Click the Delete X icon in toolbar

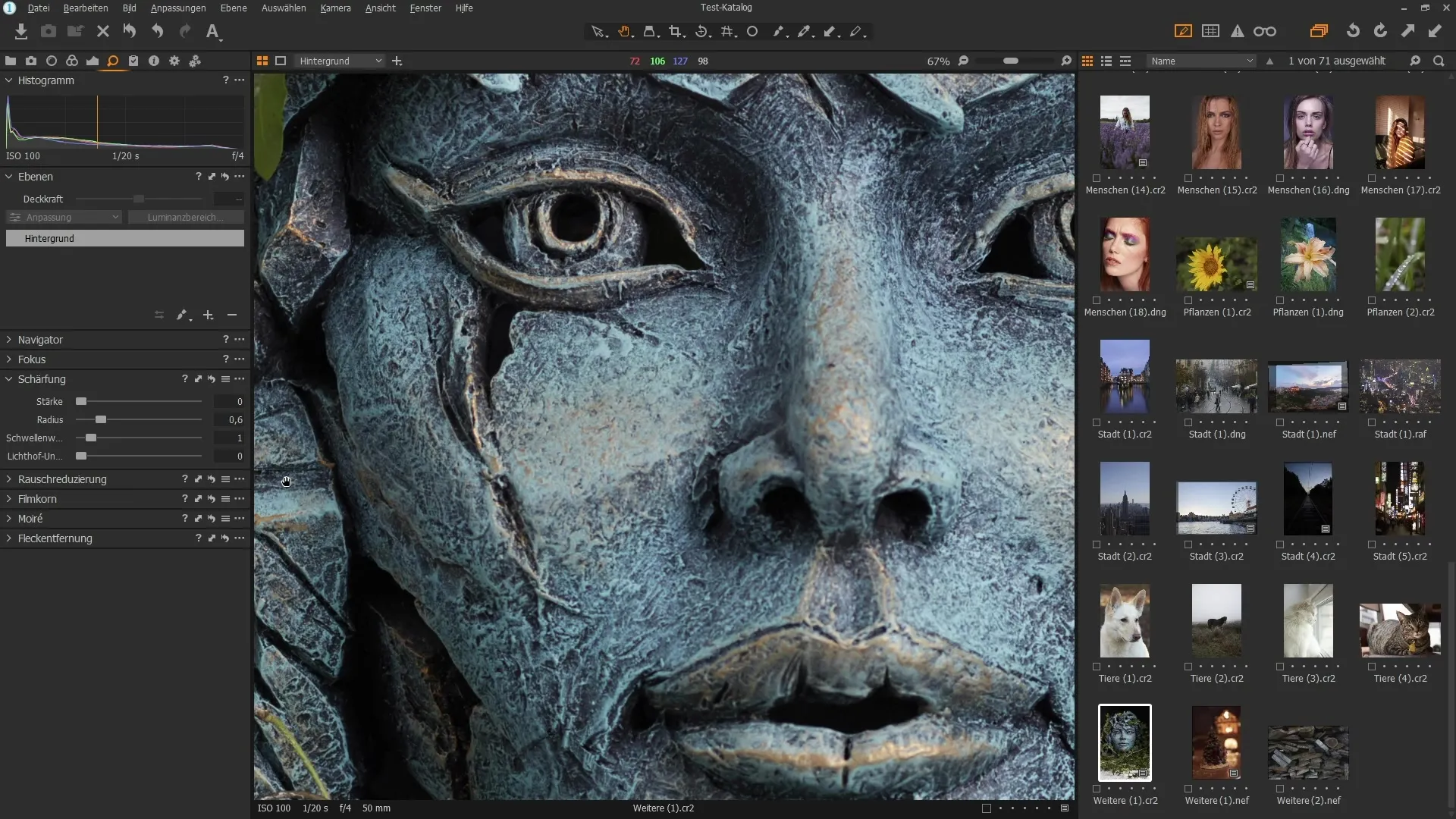tap(103, 32)
